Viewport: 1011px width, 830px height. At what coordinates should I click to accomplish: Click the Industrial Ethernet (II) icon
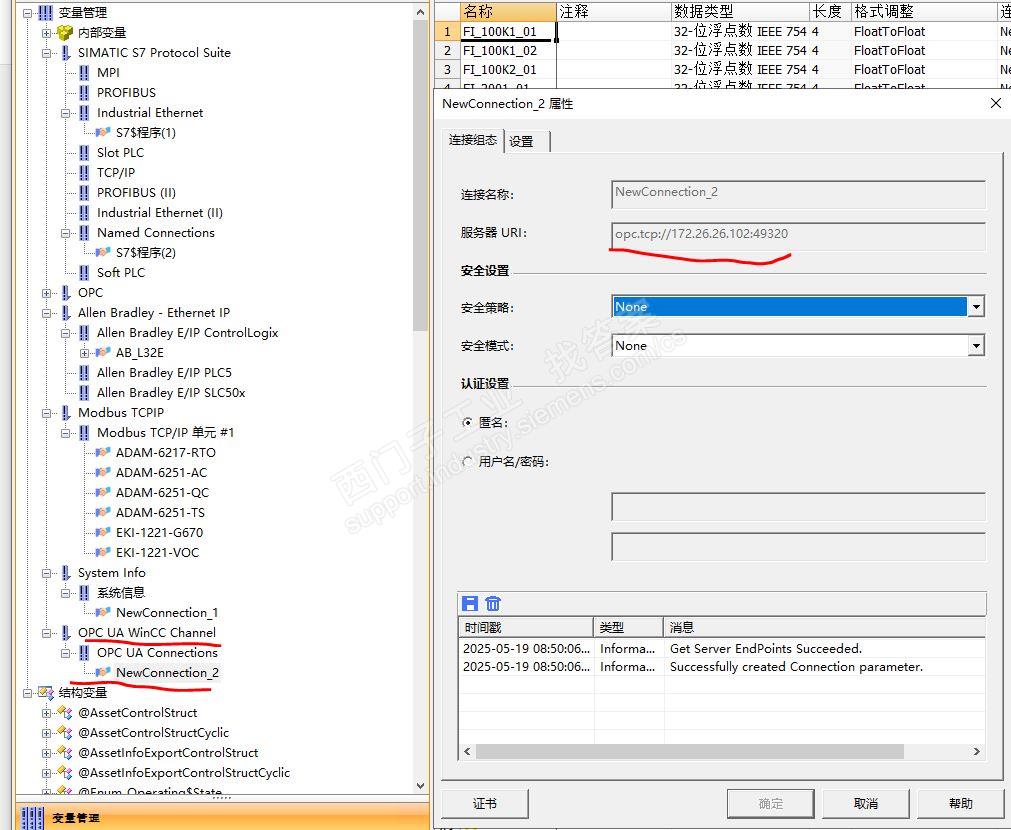pyautogui.click(x=84, y=213)
